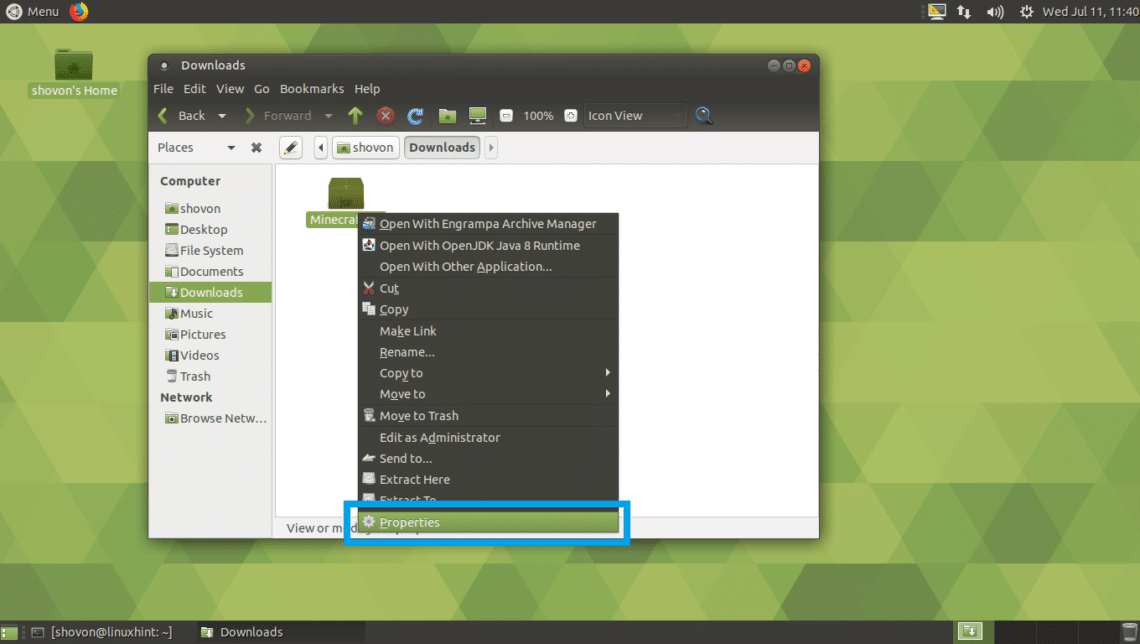Click the right path-scroll arrow
1140x644 pixels.
491,148
